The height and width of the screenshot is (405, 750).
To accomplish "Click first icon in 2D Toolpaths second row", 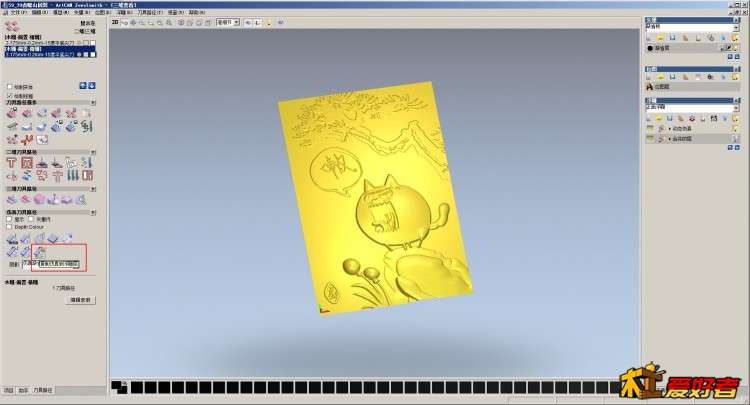I will point(11,175).
